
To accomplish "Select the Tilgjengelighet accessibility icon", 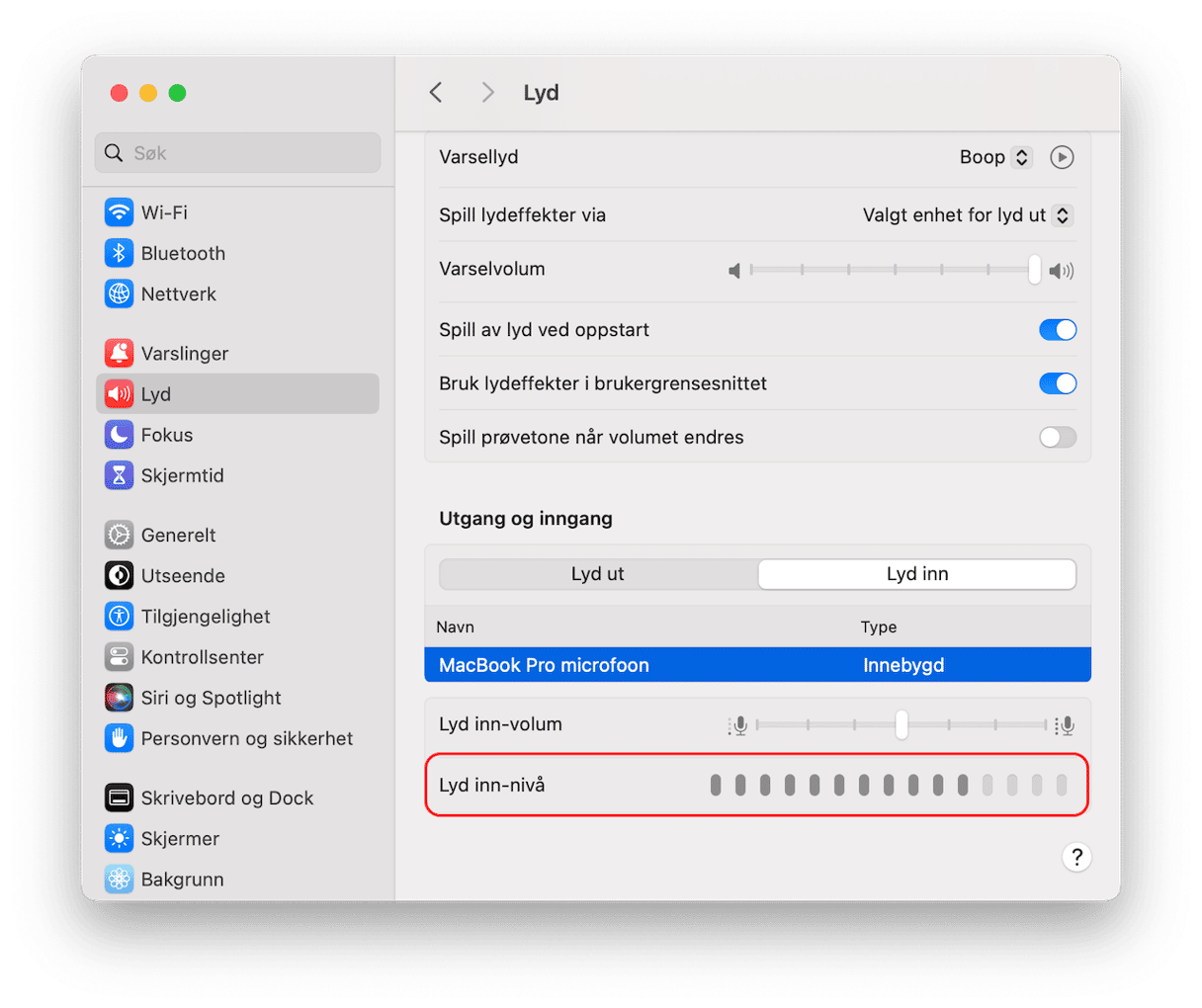I will 119,617.
